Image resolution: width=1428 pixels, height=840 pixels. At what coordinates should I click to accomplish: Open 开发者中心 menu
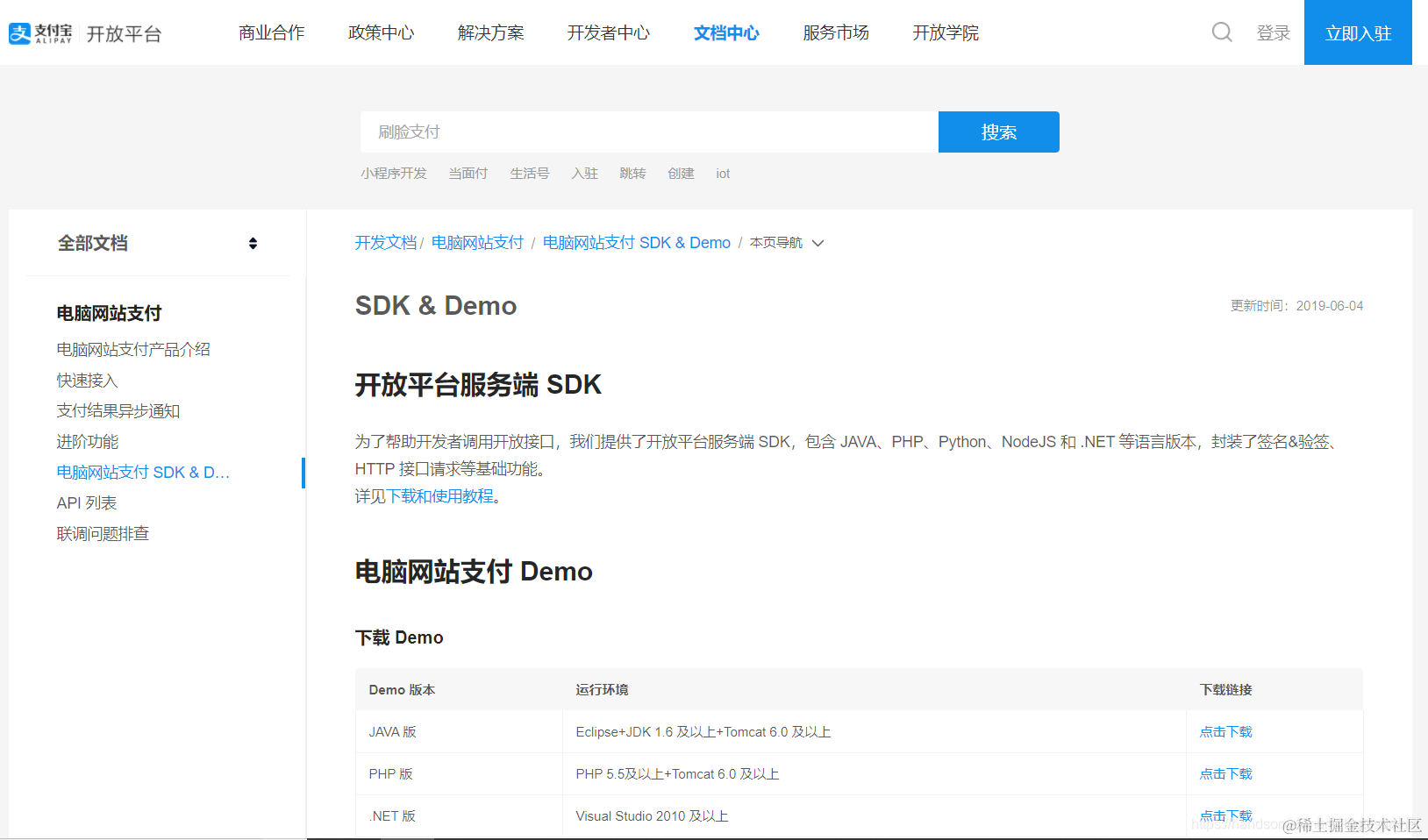[609, 32]
